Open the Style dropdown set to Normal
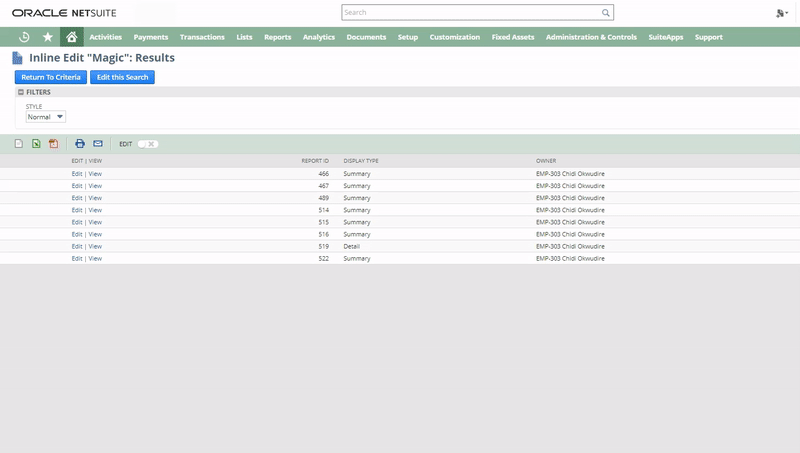800x453 pixels. (x=45, y=117)
